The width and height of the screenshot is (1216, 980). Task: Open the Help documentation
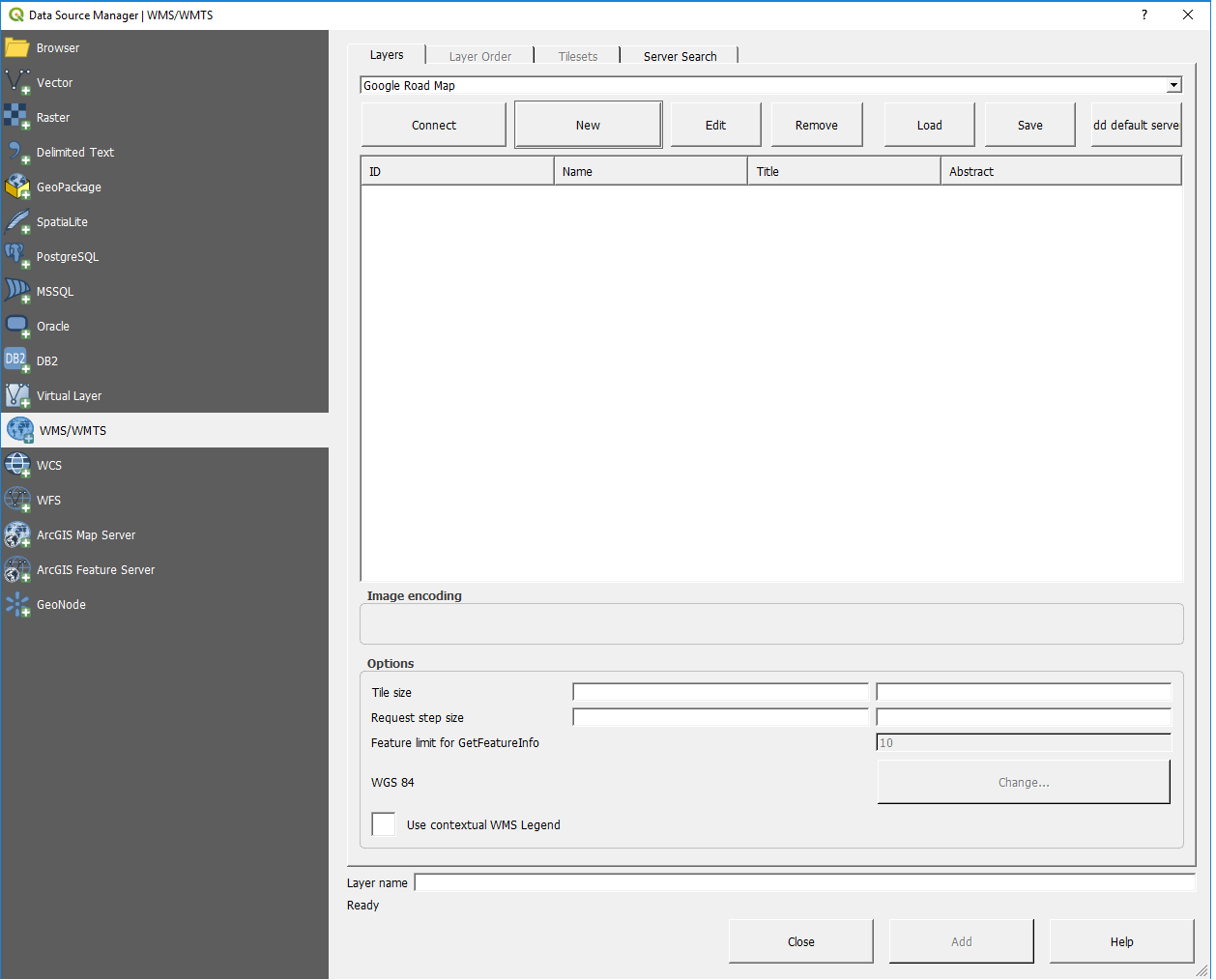click(1120, 940)
